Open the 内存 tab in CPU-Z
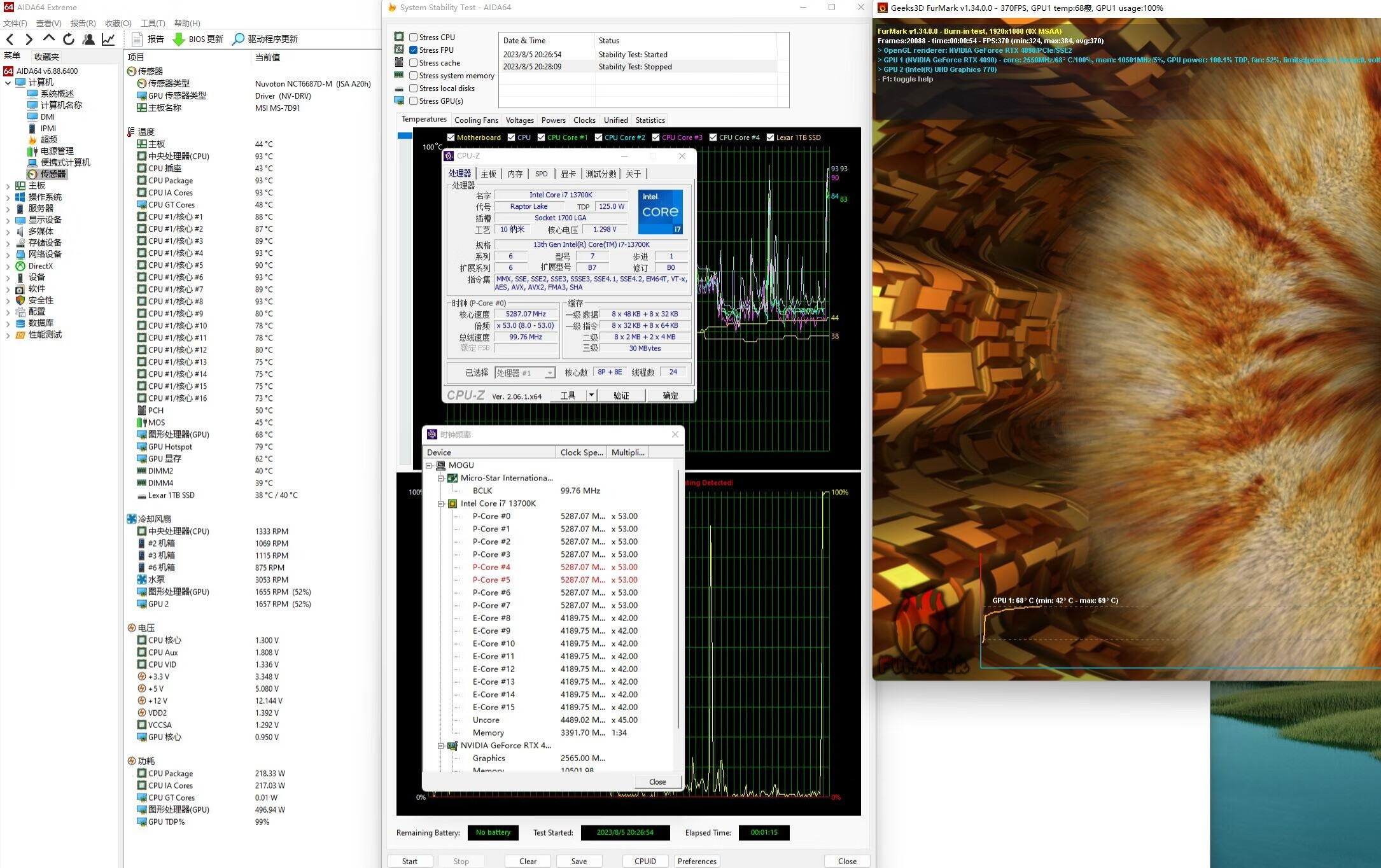 click(515, 174)
